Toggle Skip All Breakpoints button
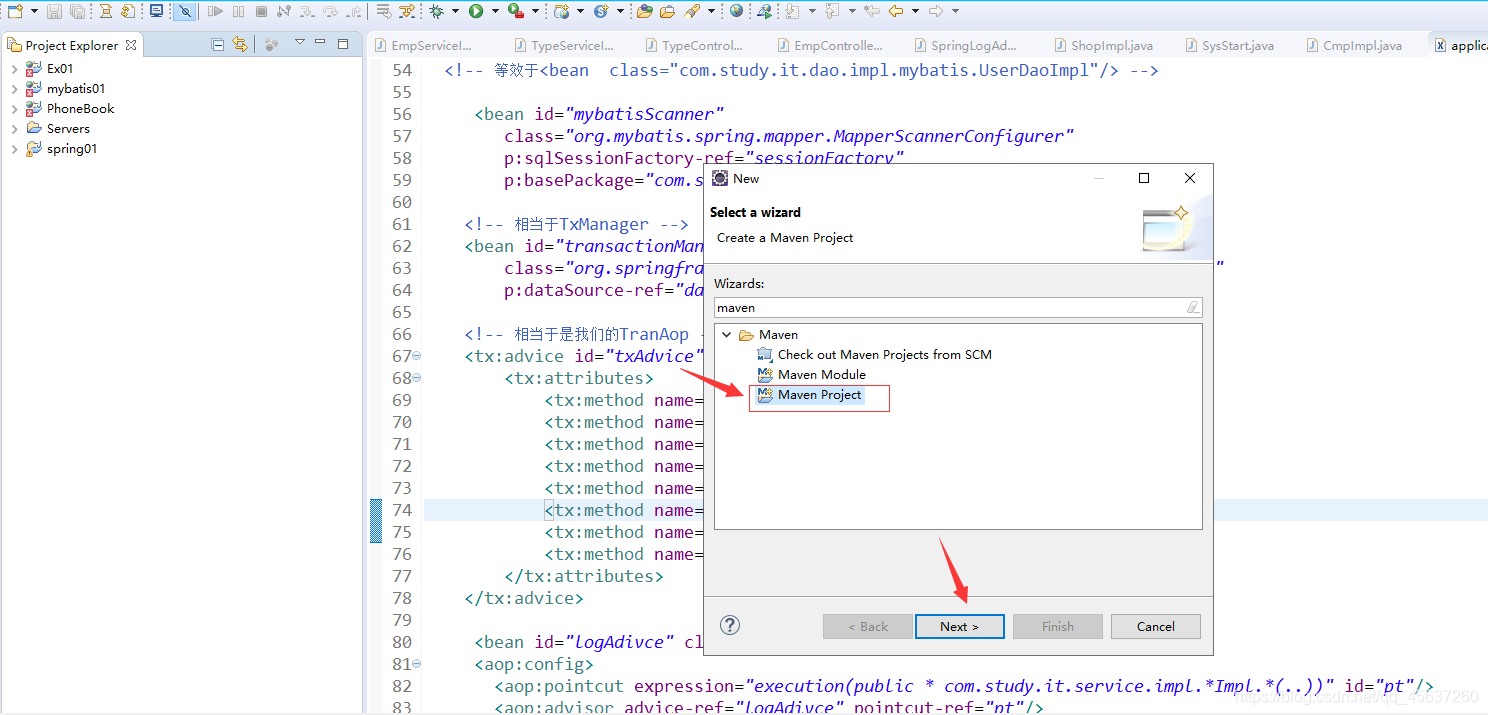Viewport: 1488px width, 715px height. point(185,11)
